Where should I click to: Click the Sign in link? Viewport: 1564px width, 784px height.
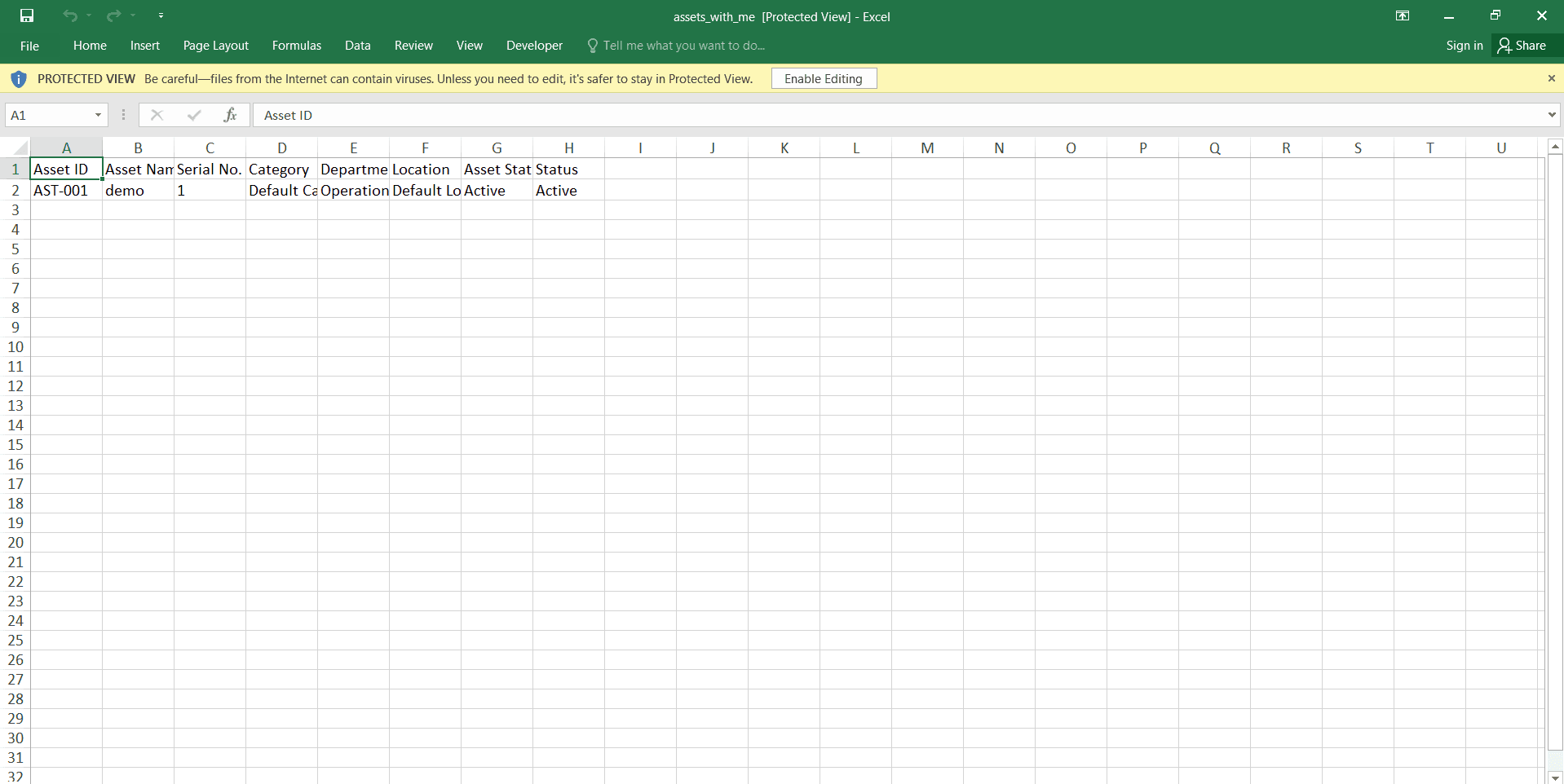click(1464, 46)
